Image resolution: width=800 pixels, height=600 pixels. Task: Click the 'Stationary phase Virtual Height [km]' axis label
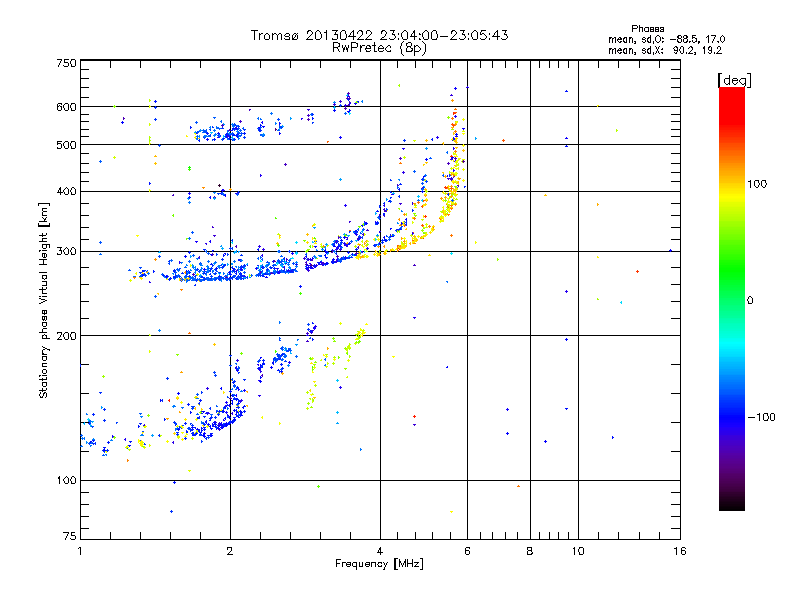[x=44, y=301]
